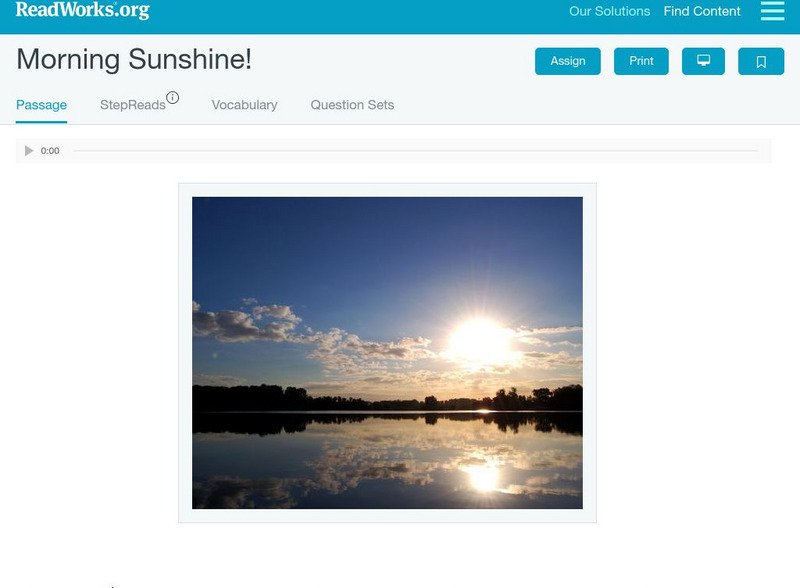This screenshot has width=800, height=588.
Task: Click the StepReads info circle icon
Action: click(172, 97)
